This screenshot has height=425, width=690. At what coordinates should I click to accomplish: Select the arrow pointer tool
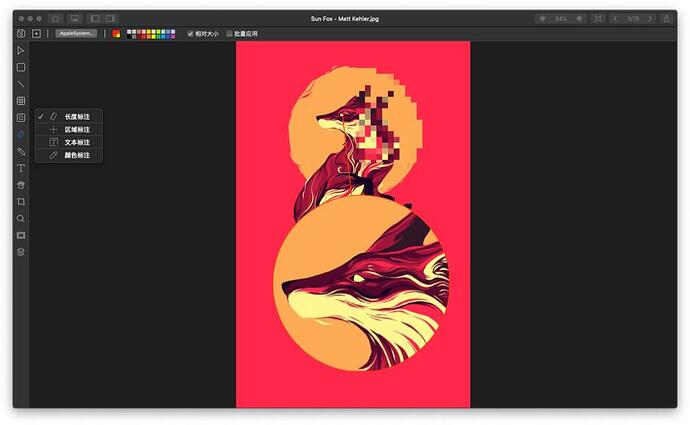click(21, 50)
